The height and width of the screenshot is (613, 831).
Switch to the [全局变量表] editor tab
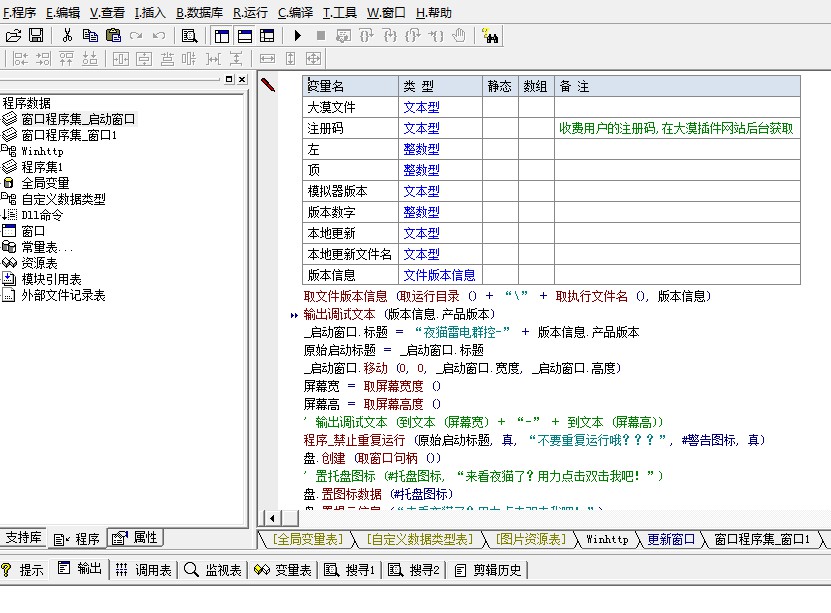pyautogui.click(x=308, y=539)
